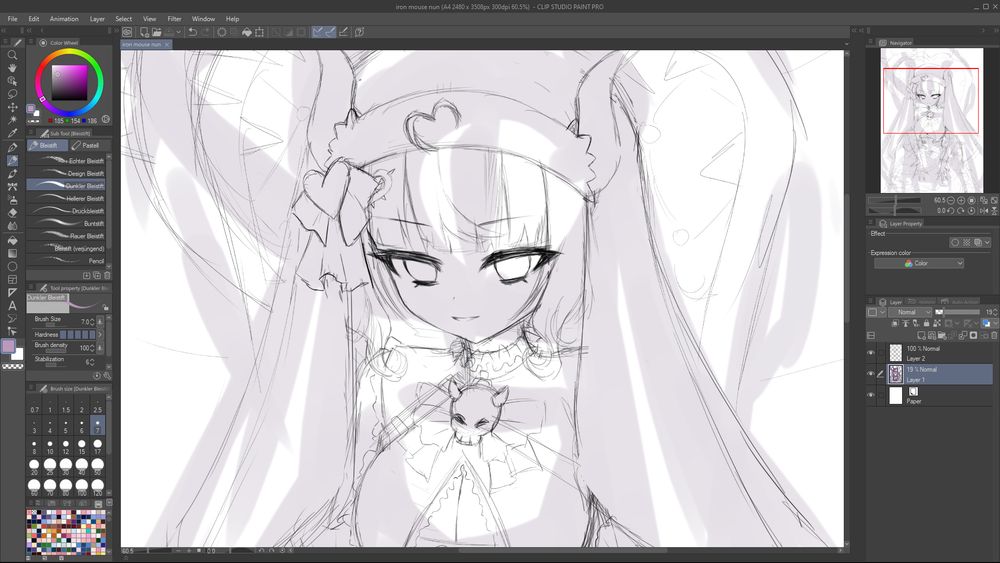The width and height of the screenshot is (1000, 563).
Task: Open the Animation menu
Action: coord(64,19)
